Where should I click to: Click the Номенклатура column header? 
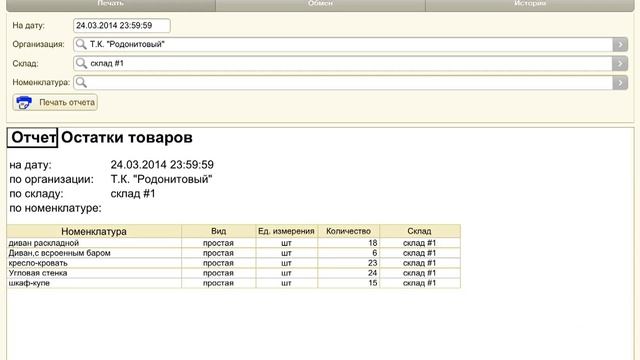tap(94, 231)
